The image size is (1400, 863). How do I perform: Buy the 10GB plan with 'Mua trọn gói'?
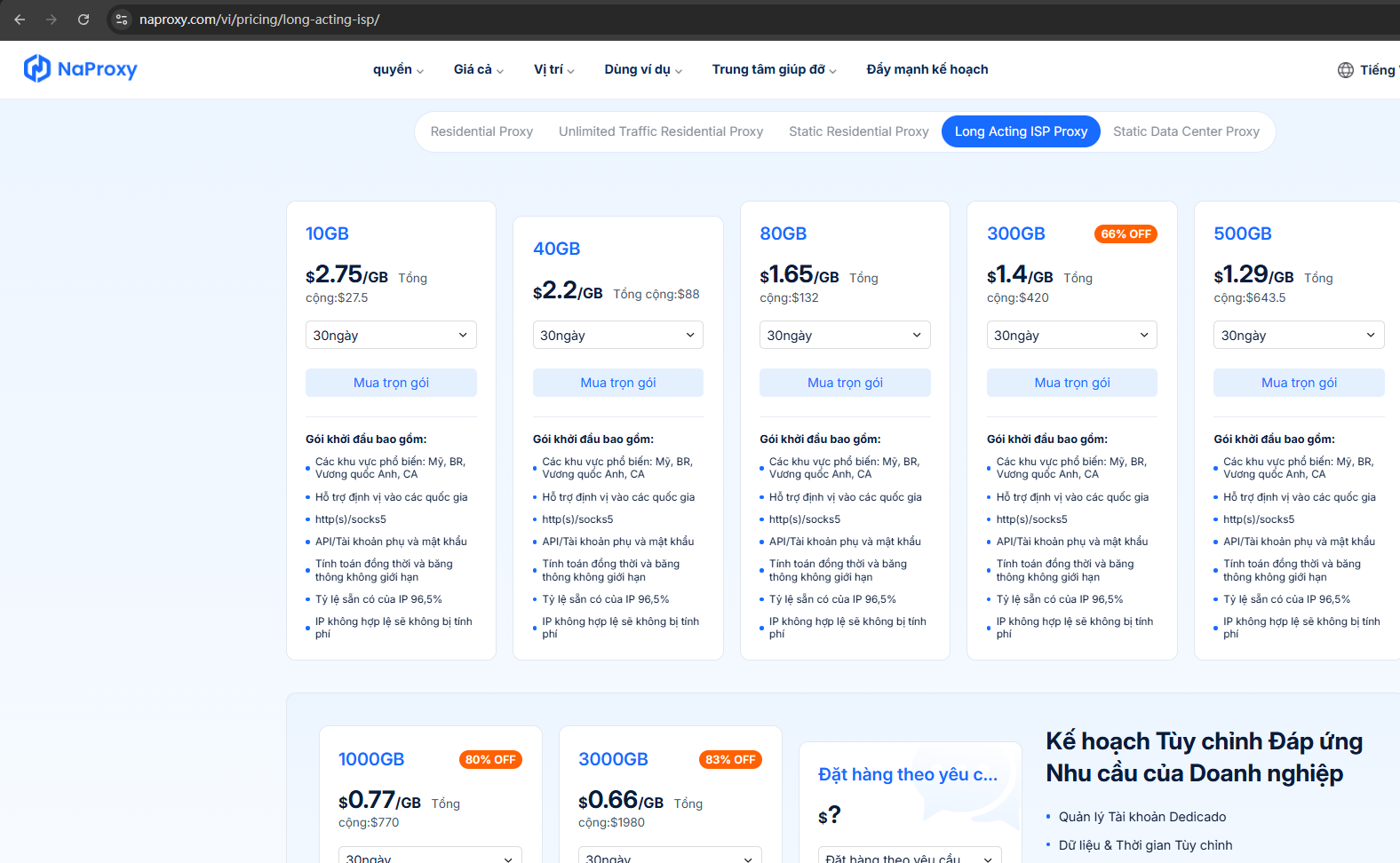(391, 383)
